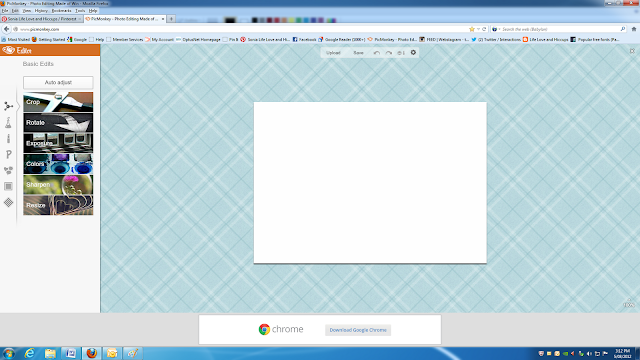This screenshot has width=640, height=360.
Task: Open the Member Services bookmark
Action: coord(124,40)
